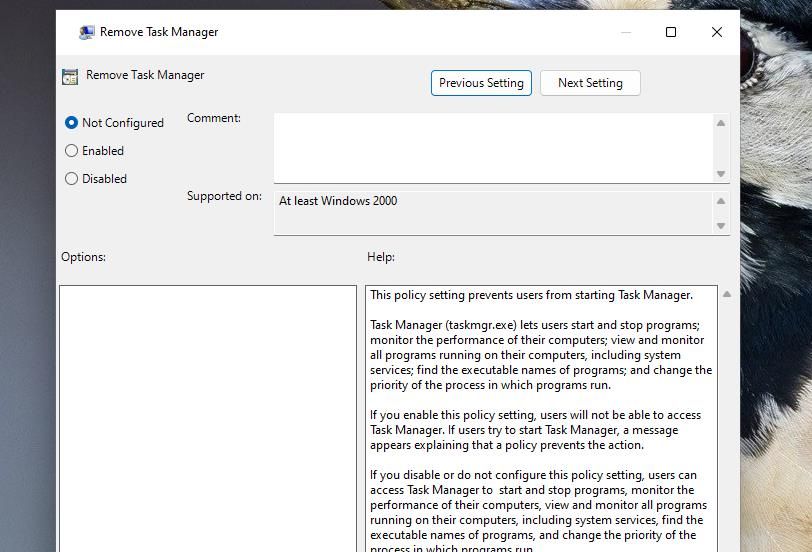
Task: Click inside the Comment text box
Action: pyautogui.click(x=492, y=148)
